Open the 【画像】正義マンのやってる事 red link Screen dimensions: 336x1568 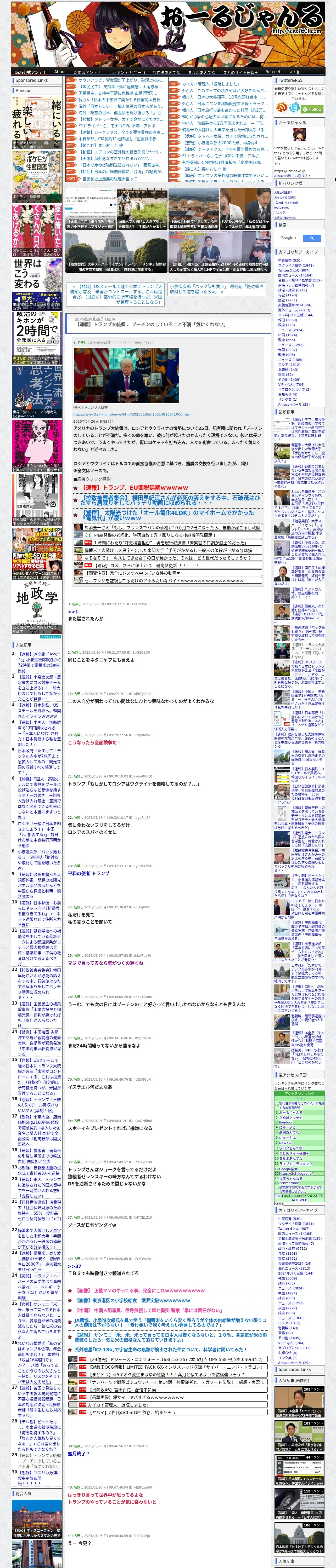tap(140, 1290)
